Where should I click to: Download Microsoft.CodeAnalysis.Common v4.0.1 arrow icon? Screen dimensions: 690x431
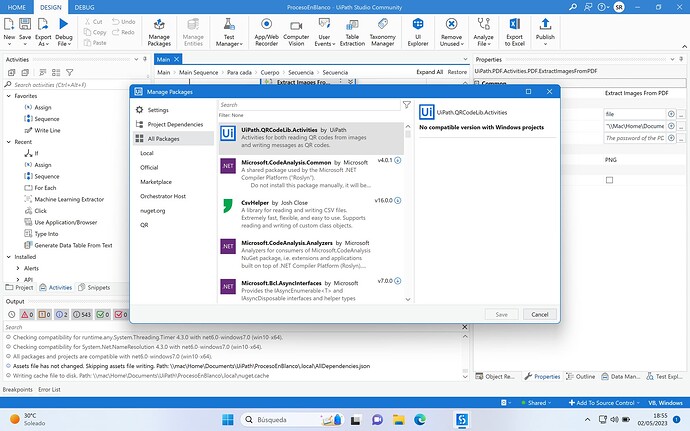[x=398, y=160]
